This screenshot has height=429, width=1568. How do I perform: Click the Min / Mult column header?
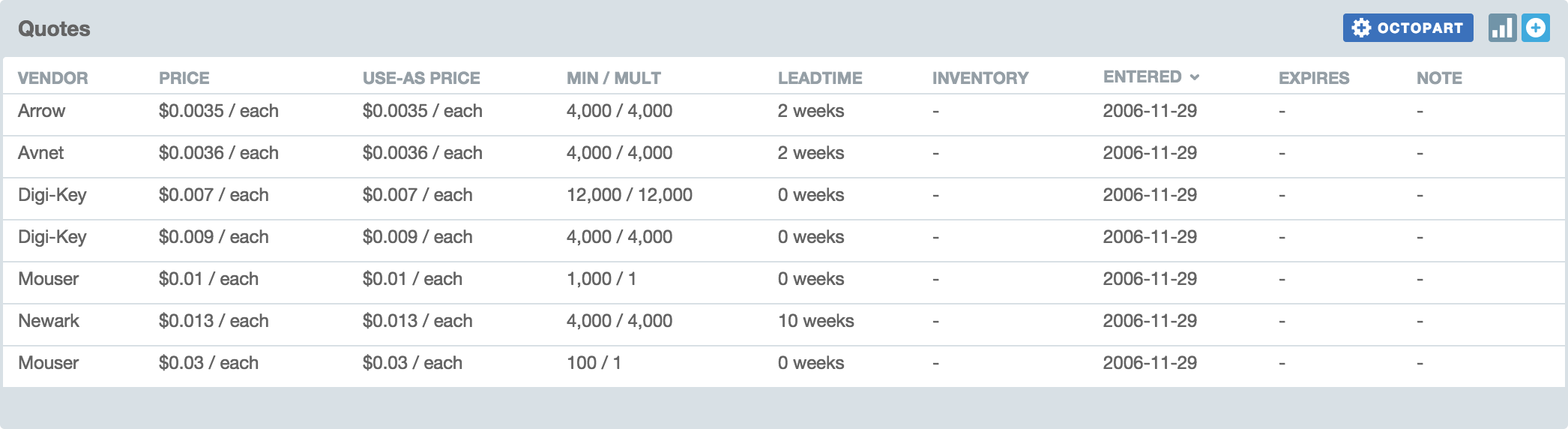tap(613, 78)
